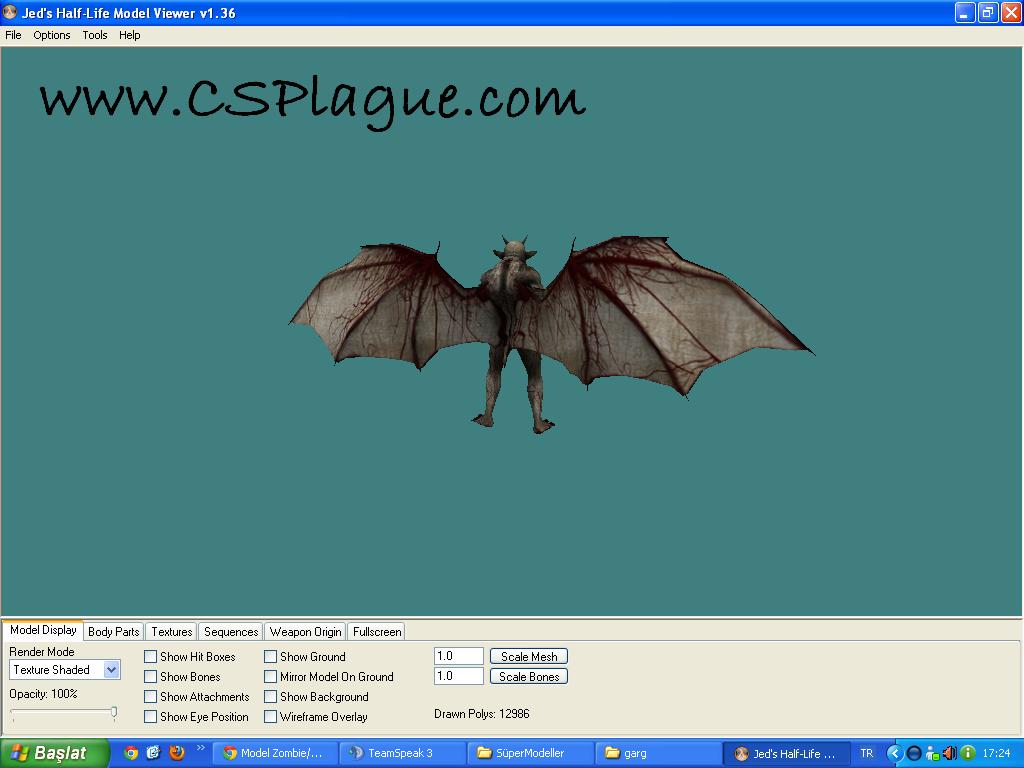Toggle the Show Bones checkbox
Image resolution: width=1024 pixels, height=768 pixels.
(x=151, y=677)
